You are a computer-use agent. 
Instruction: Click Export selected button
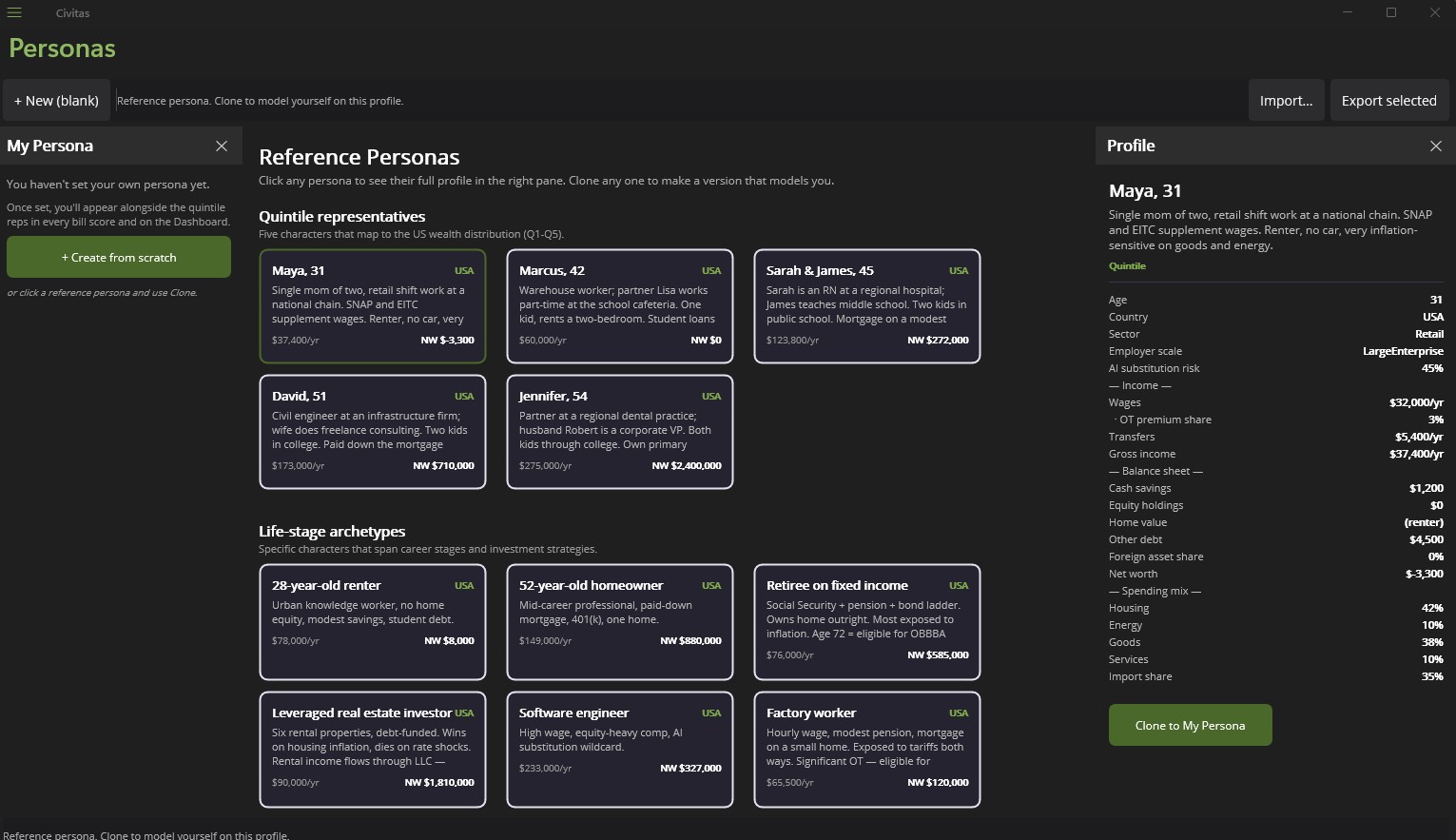click(1388, 100)
